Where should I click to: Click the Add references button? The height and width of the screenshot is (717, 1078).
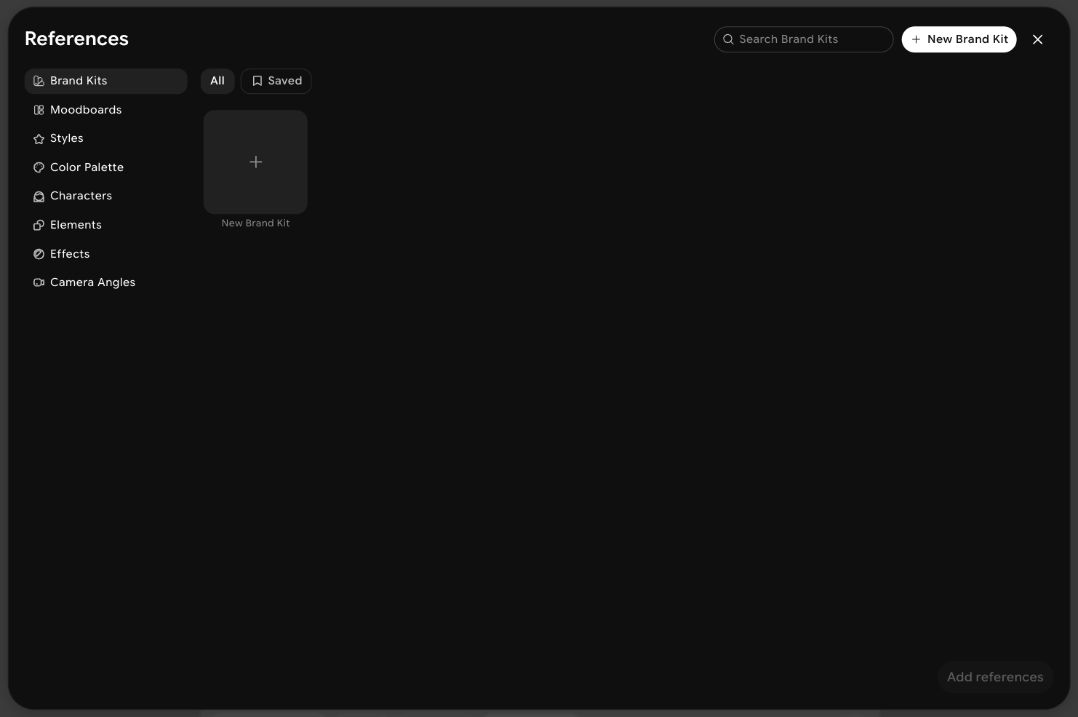tap(995, 677)
